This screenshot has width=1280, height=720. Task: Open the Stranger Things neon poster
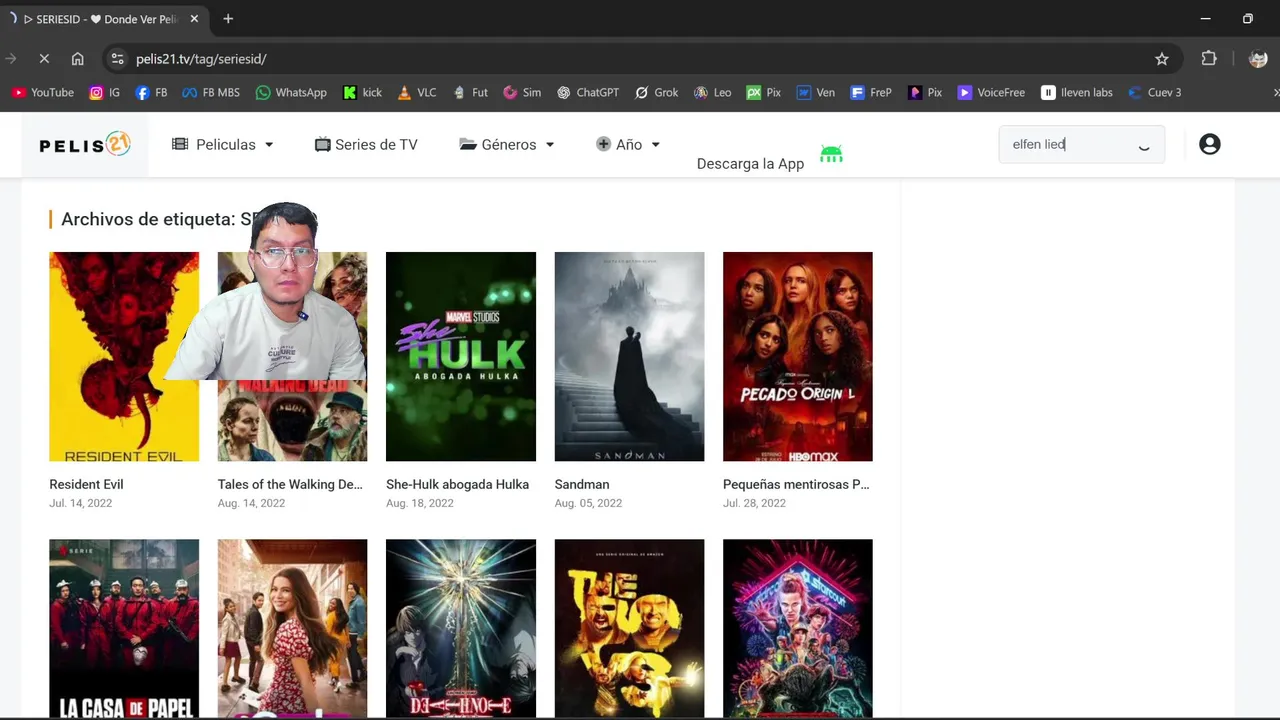[x=798, y=629]
